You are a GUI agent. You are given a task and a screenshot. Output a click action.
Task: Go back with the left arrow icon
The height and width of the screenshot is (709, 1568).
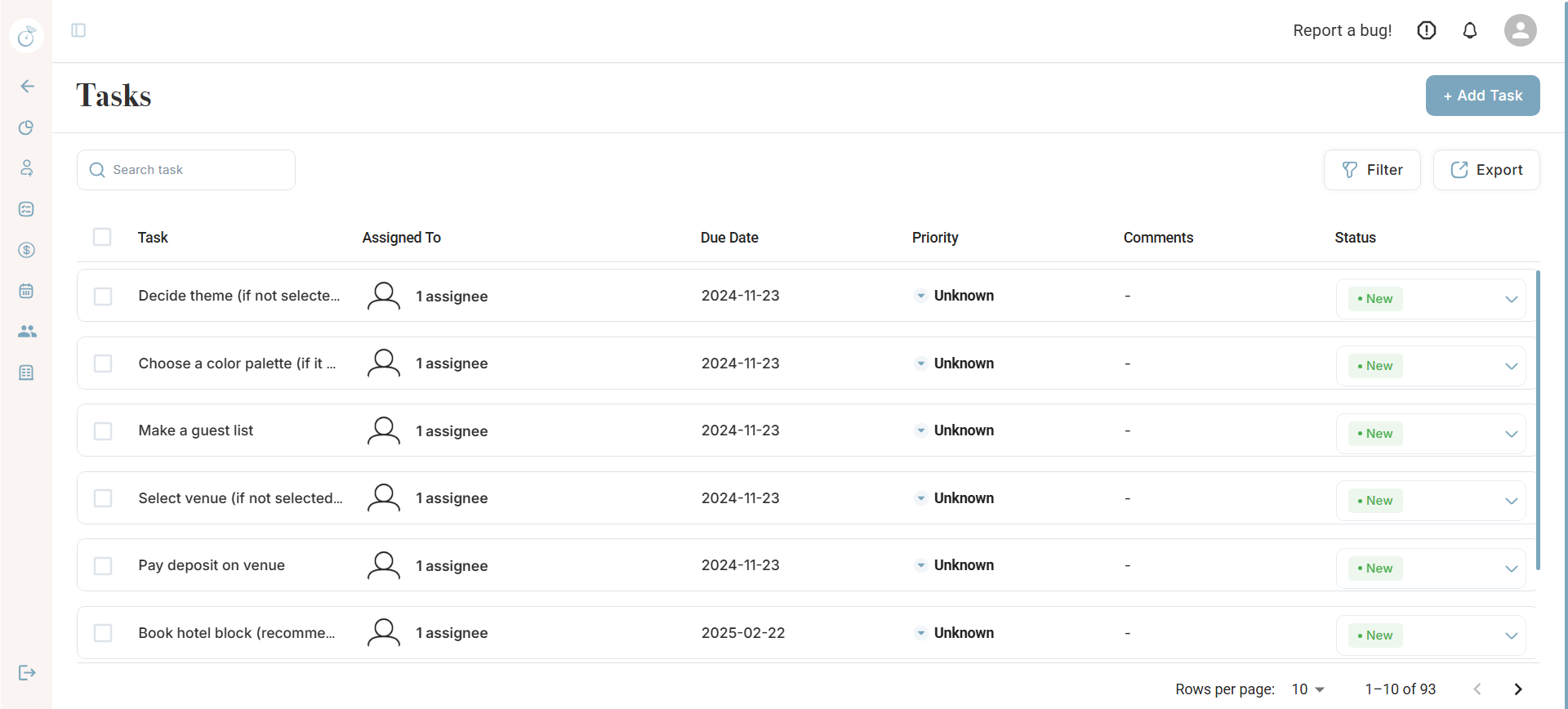27,87
